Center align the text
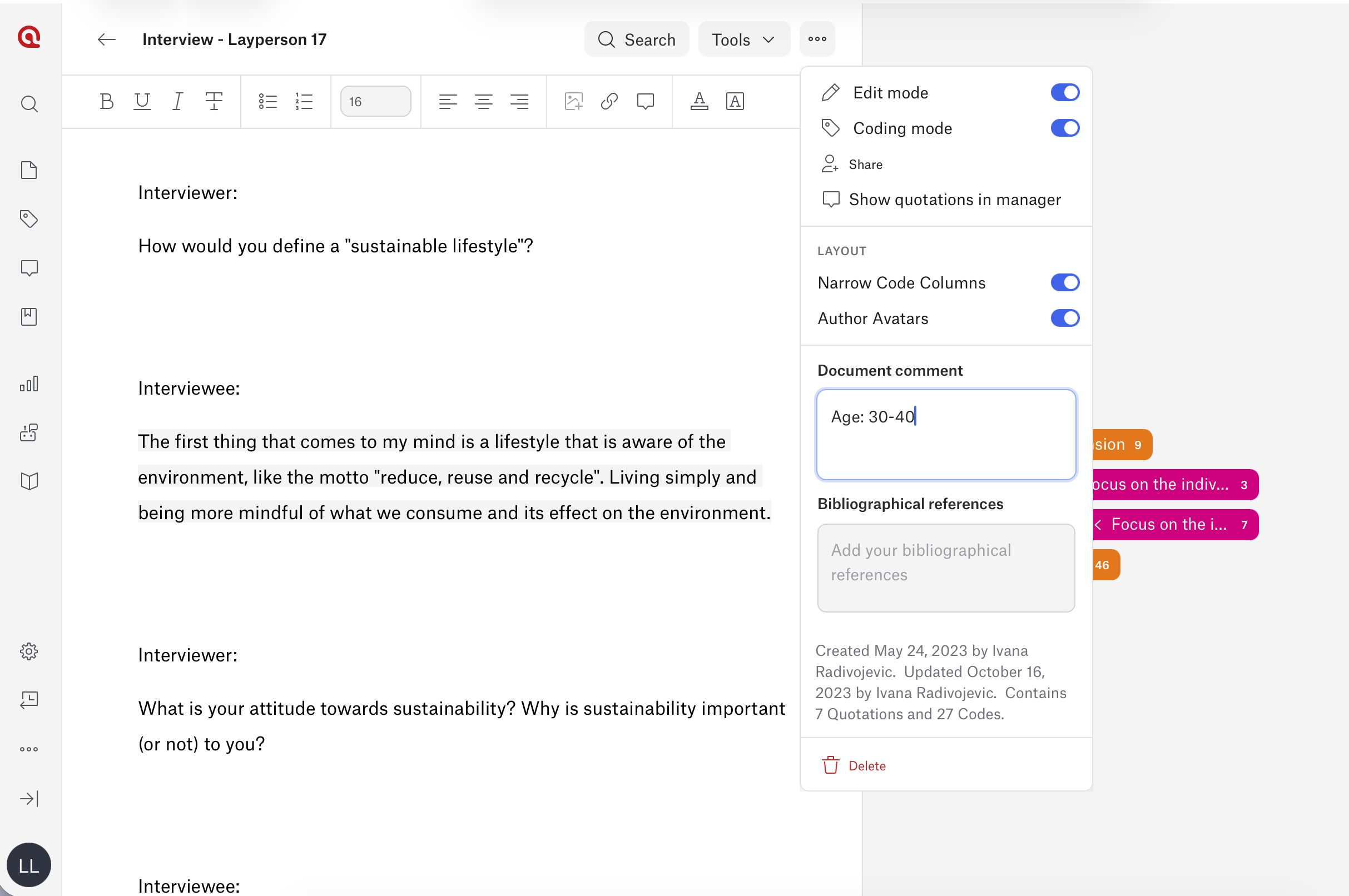This screenshot has height=896, width=1349. click(484, 101)
